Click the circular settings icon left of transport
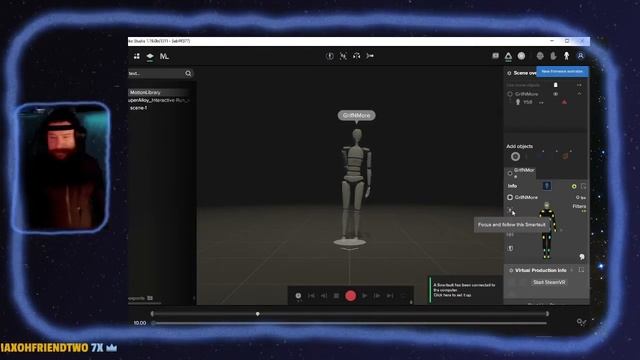Screen dimensions: 640x360 298,296
